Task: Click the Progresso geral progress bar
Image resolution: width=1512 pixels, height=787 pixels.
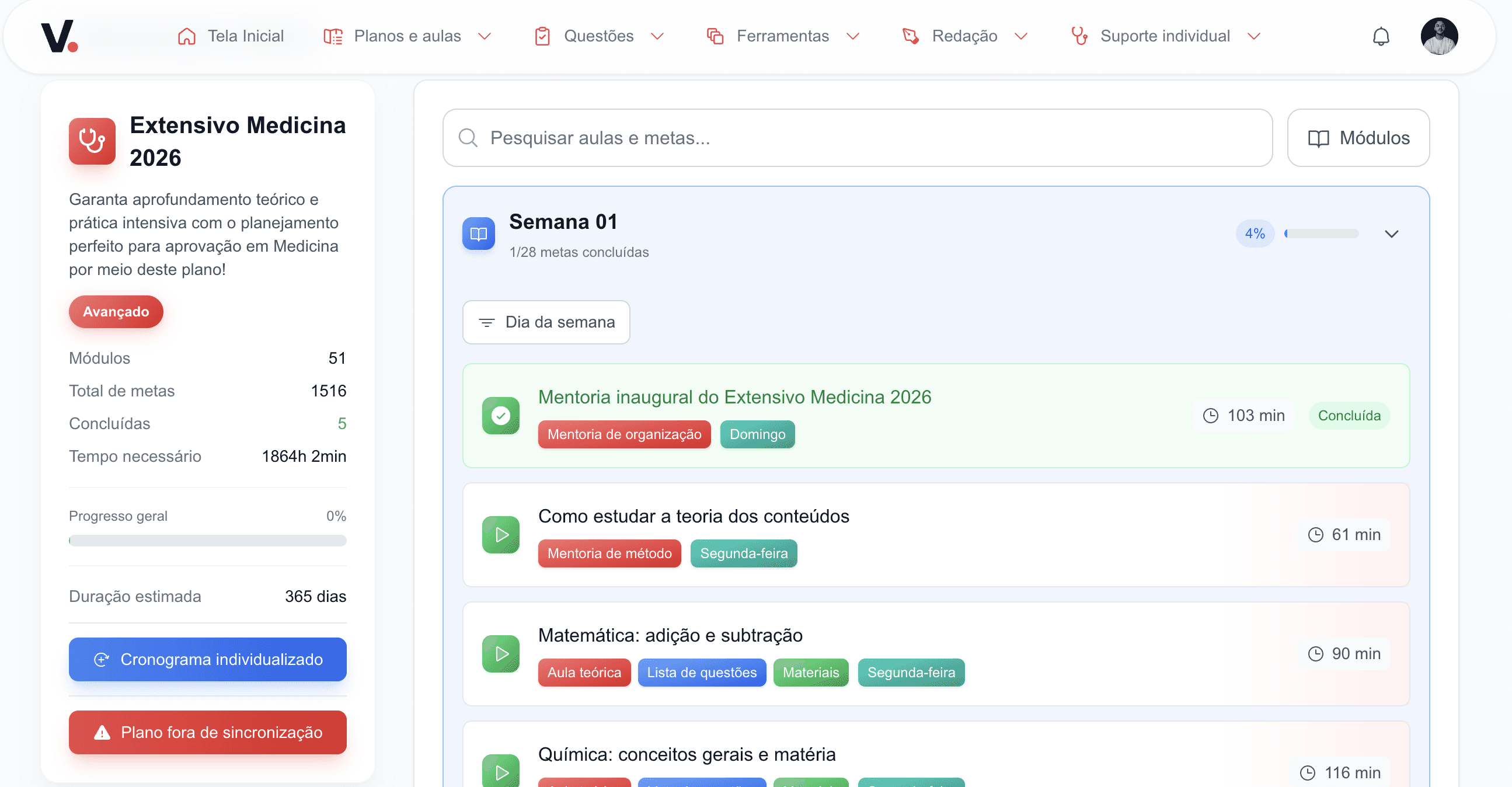Action: [208, 540]
